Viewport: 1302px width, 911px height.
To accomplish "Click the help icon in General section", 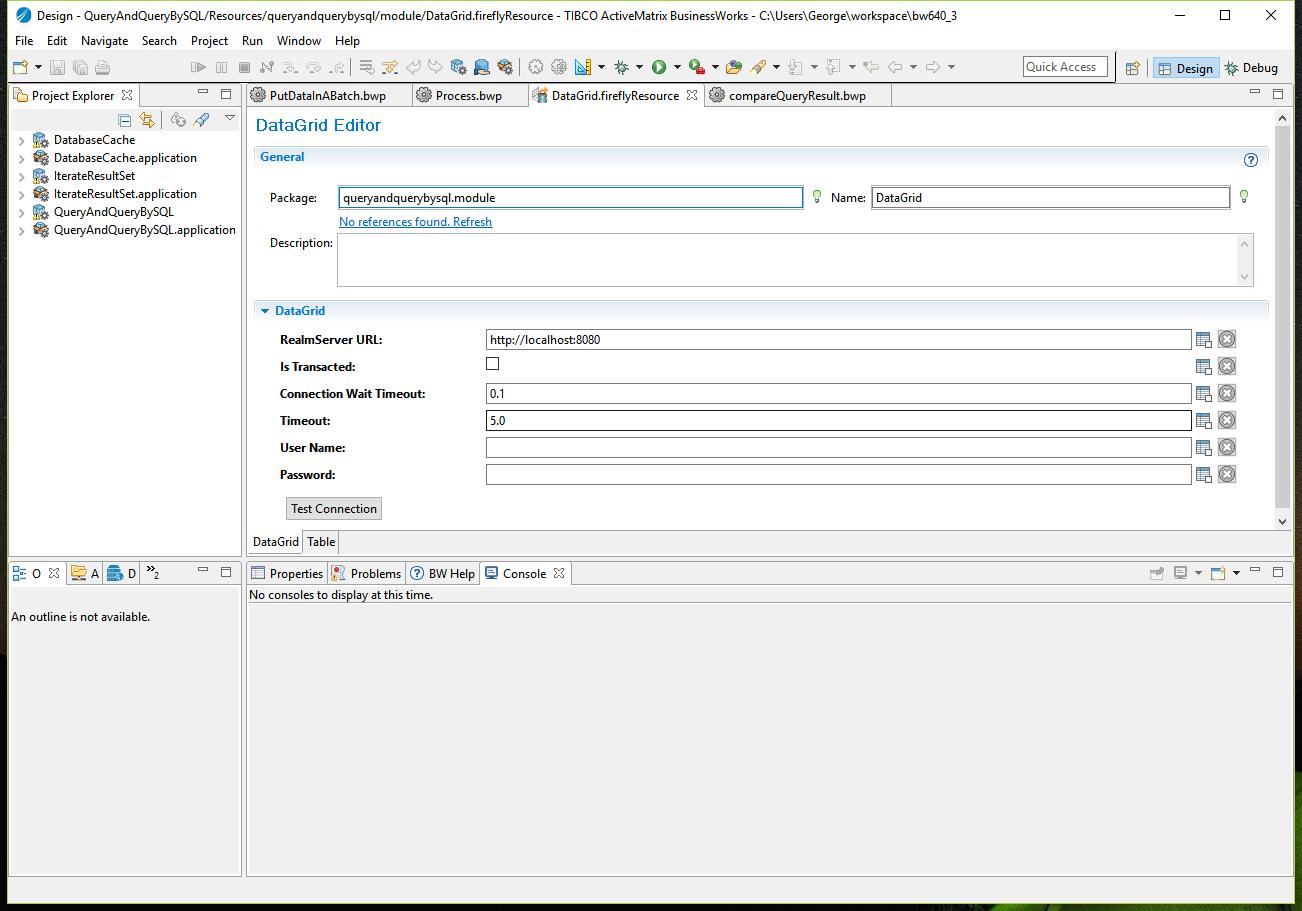I will (x=1250, y=160).
